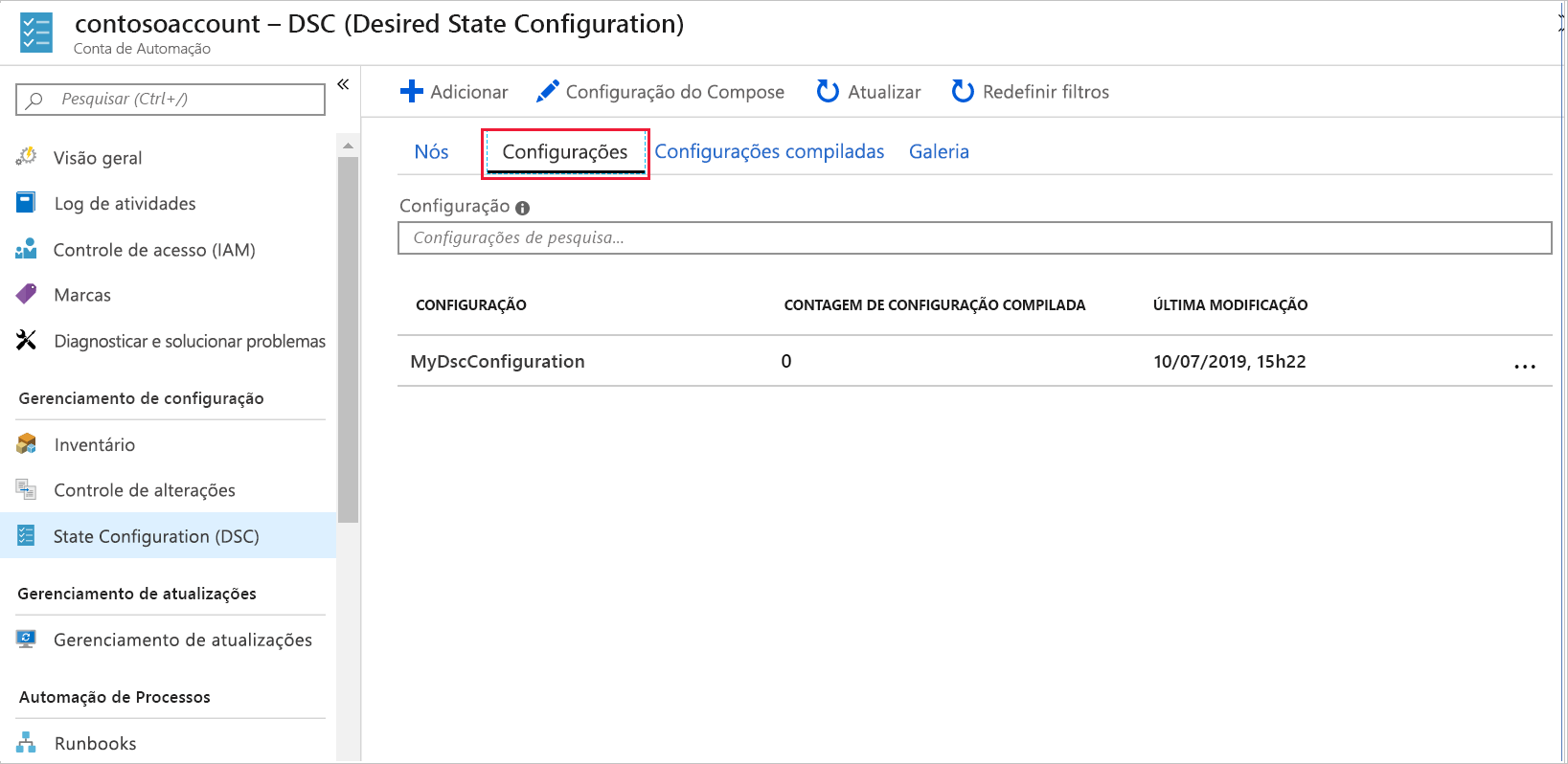Click the Diagnosticar tools icon
This screenshot has height=764, width=1568.
pyautogui.click(x=27, y=340)
